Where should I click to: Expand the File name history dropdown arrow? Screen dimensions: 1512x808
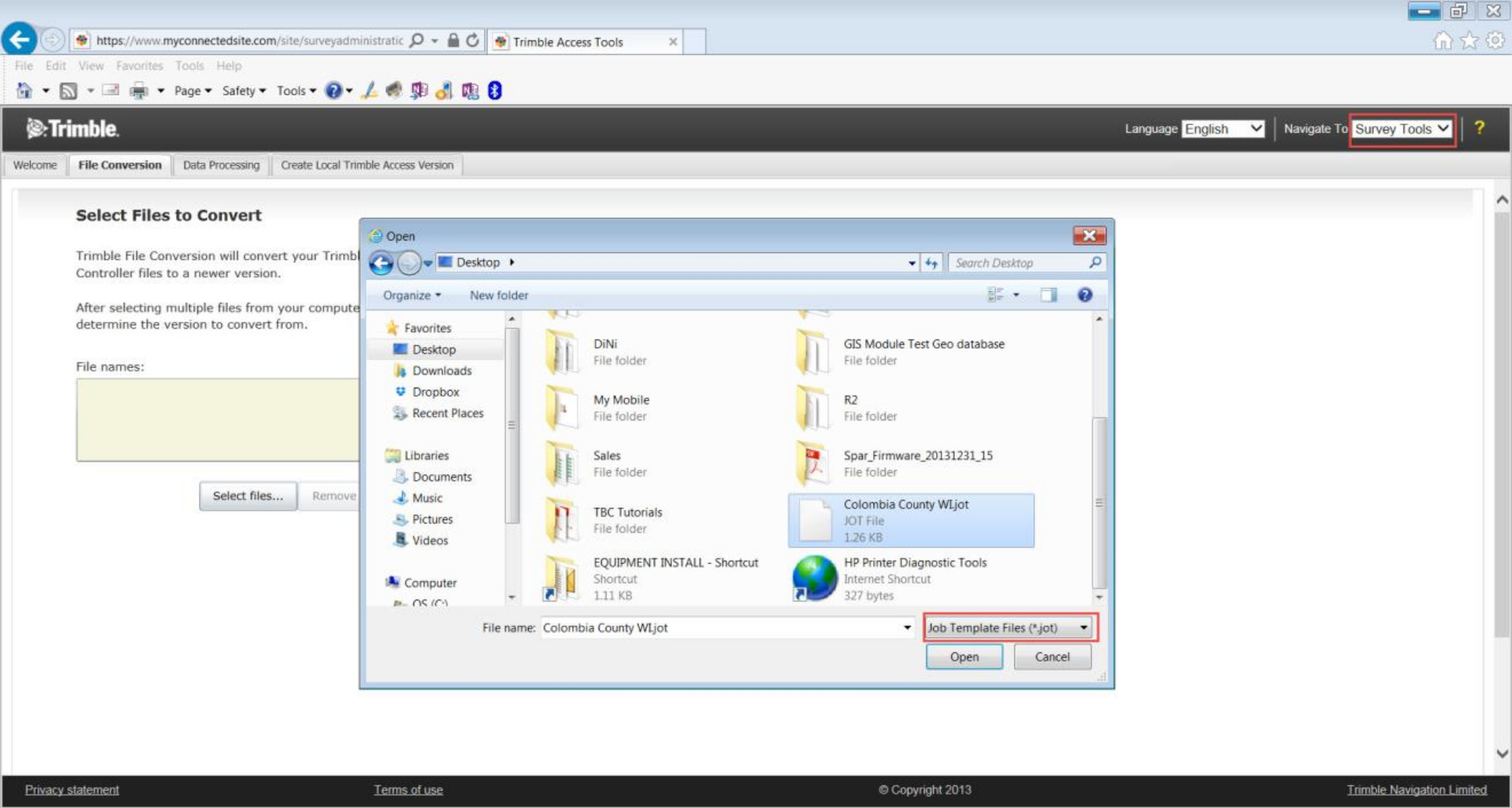pos(907,627)
